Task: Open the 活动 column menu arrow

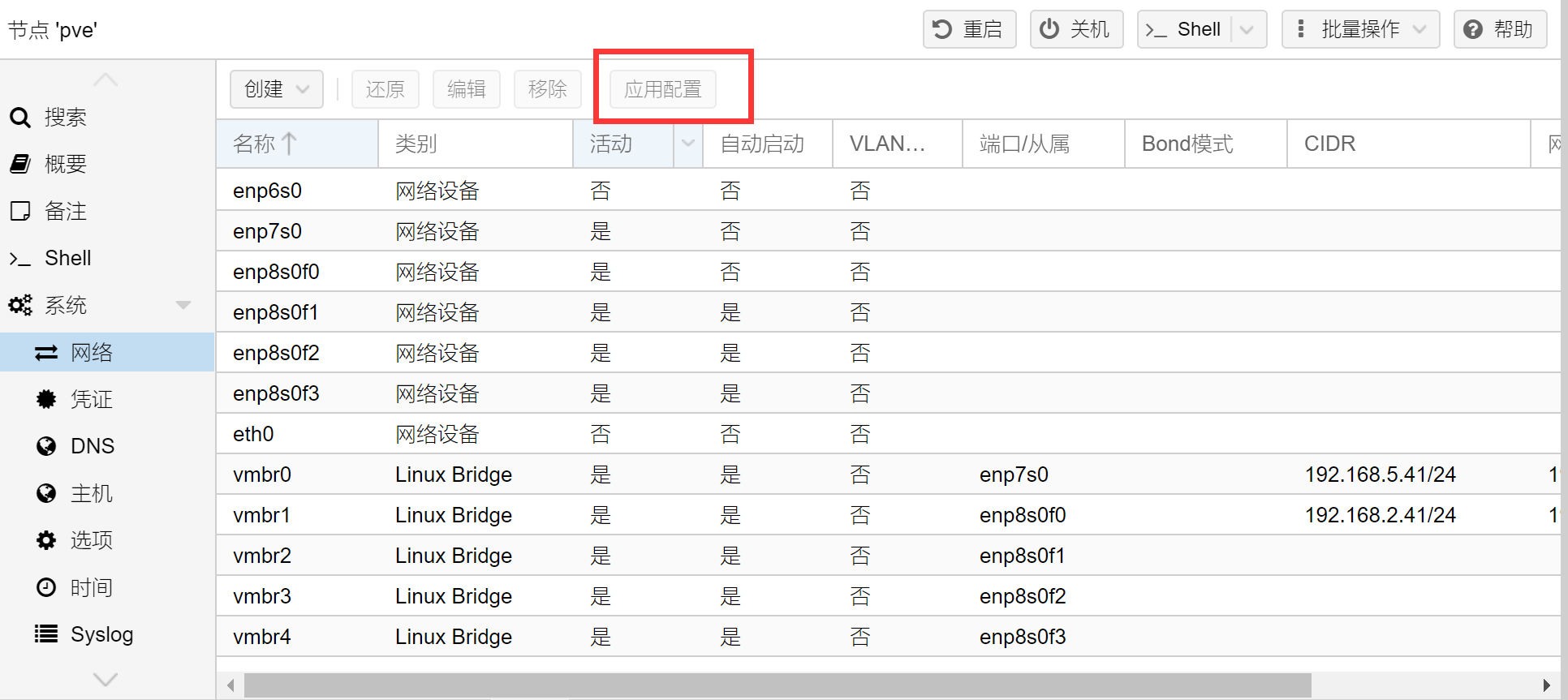Action: (x=687, y=144)
